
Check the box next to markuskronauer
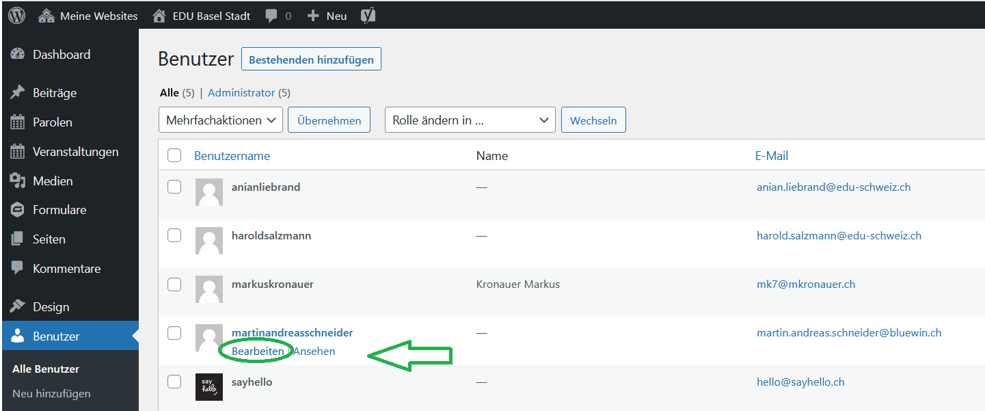coord(175,284)
